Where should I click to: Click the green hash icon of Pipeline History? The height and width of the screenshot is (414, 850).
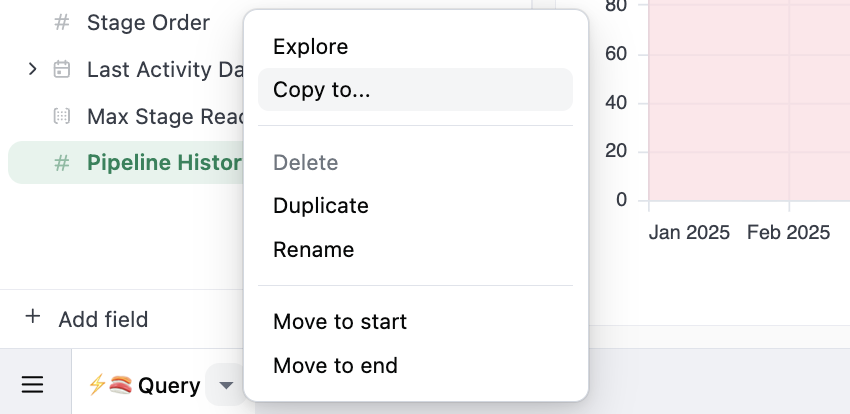pos(62,163)
